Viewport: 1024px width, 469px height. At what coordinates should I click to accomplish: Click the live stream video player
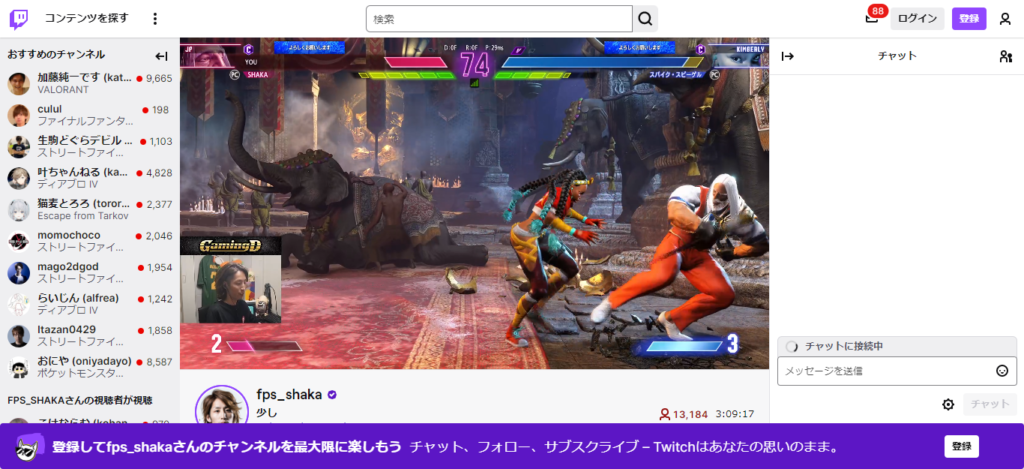[475, 203]
